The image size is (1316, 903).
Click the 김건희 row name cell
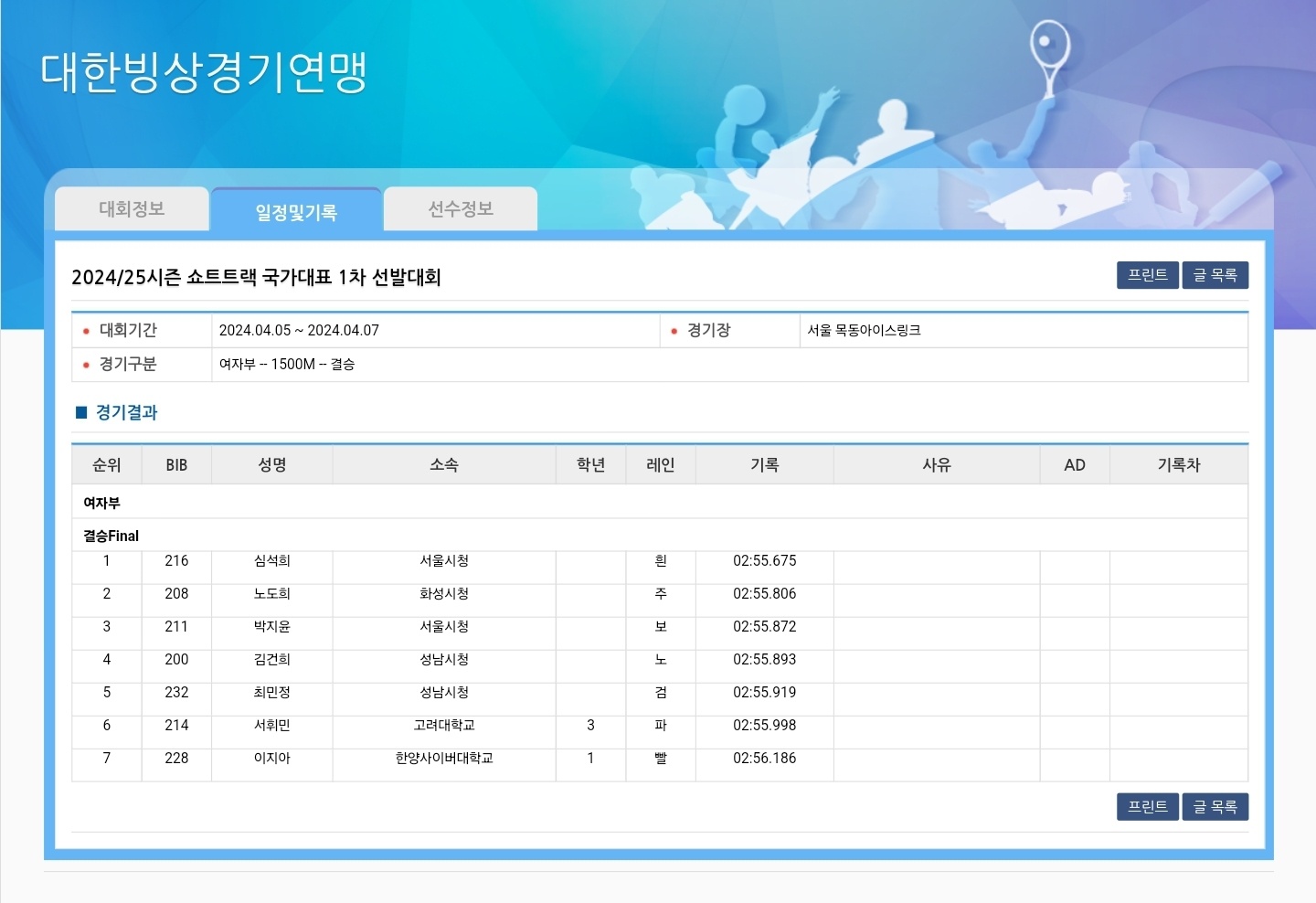coord(272,660)
